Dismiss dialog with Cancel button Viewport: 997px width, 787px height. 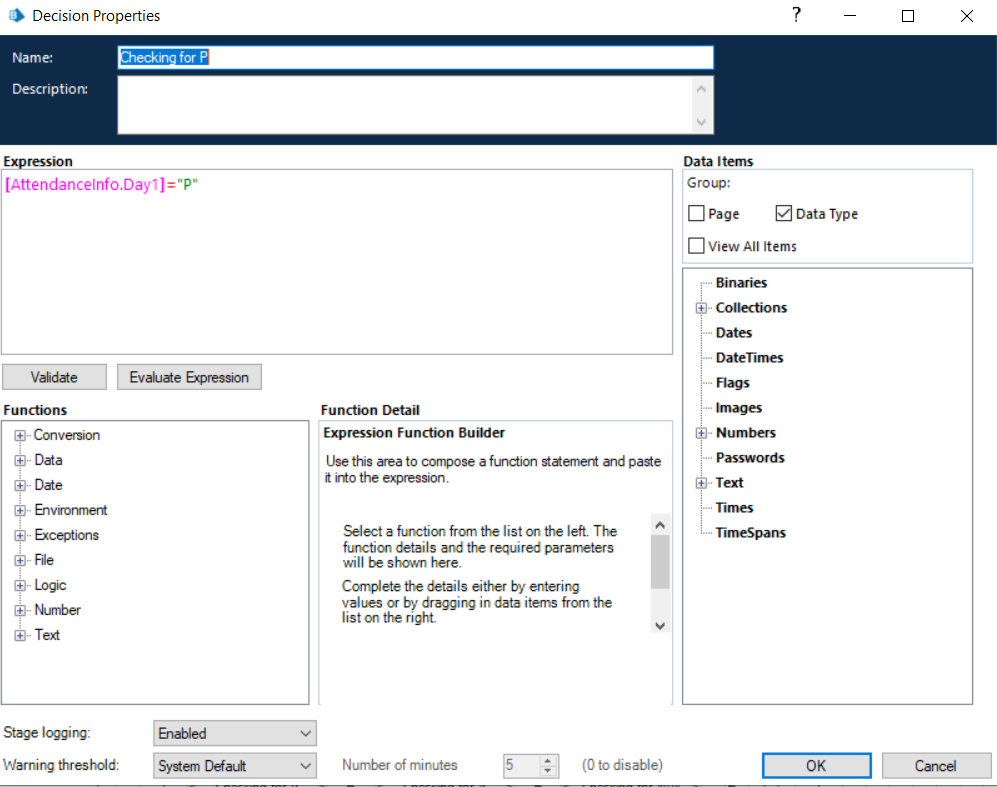[935, 765]
